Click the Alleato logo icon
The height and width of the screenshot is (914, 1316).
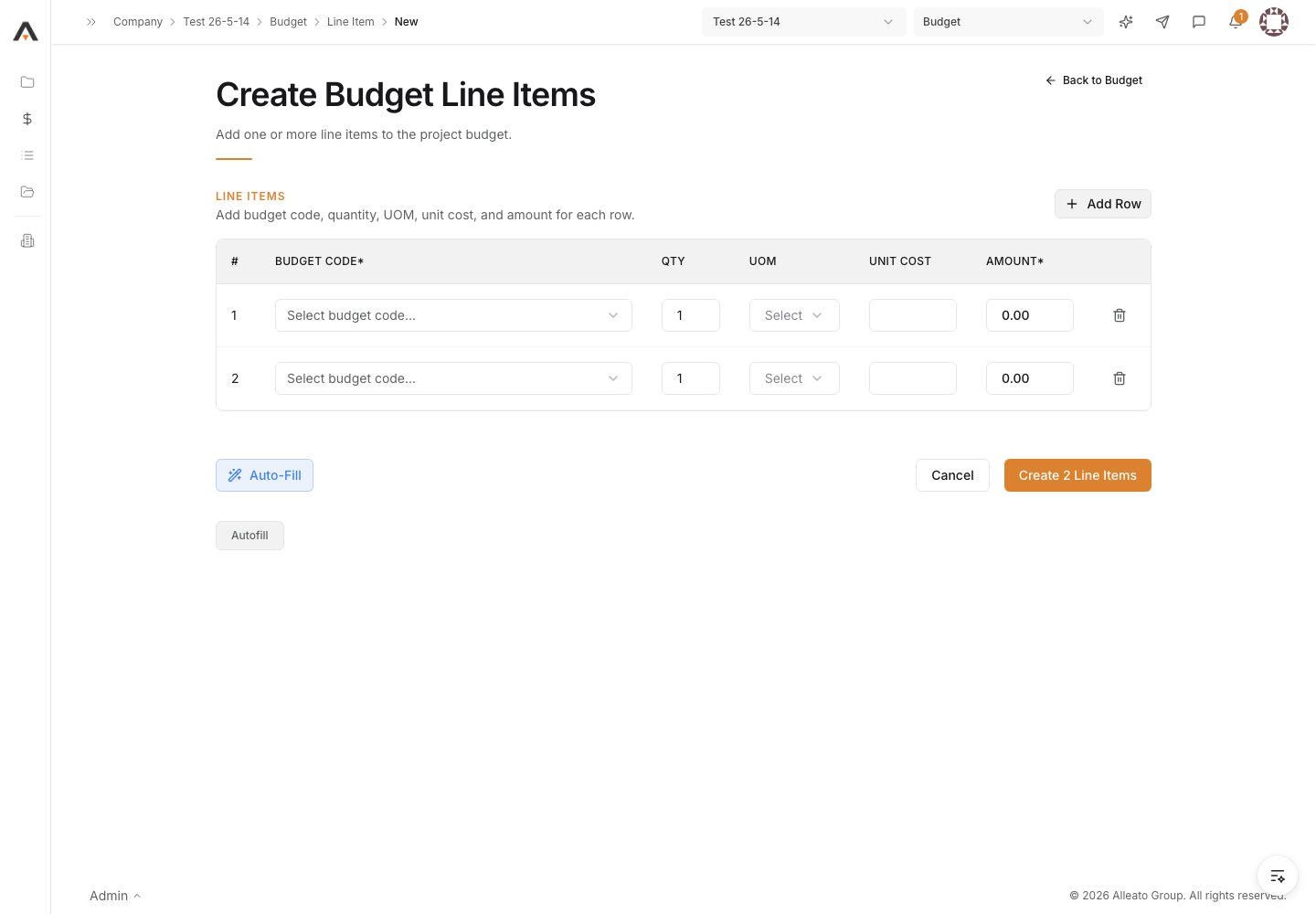coord(26,32)
